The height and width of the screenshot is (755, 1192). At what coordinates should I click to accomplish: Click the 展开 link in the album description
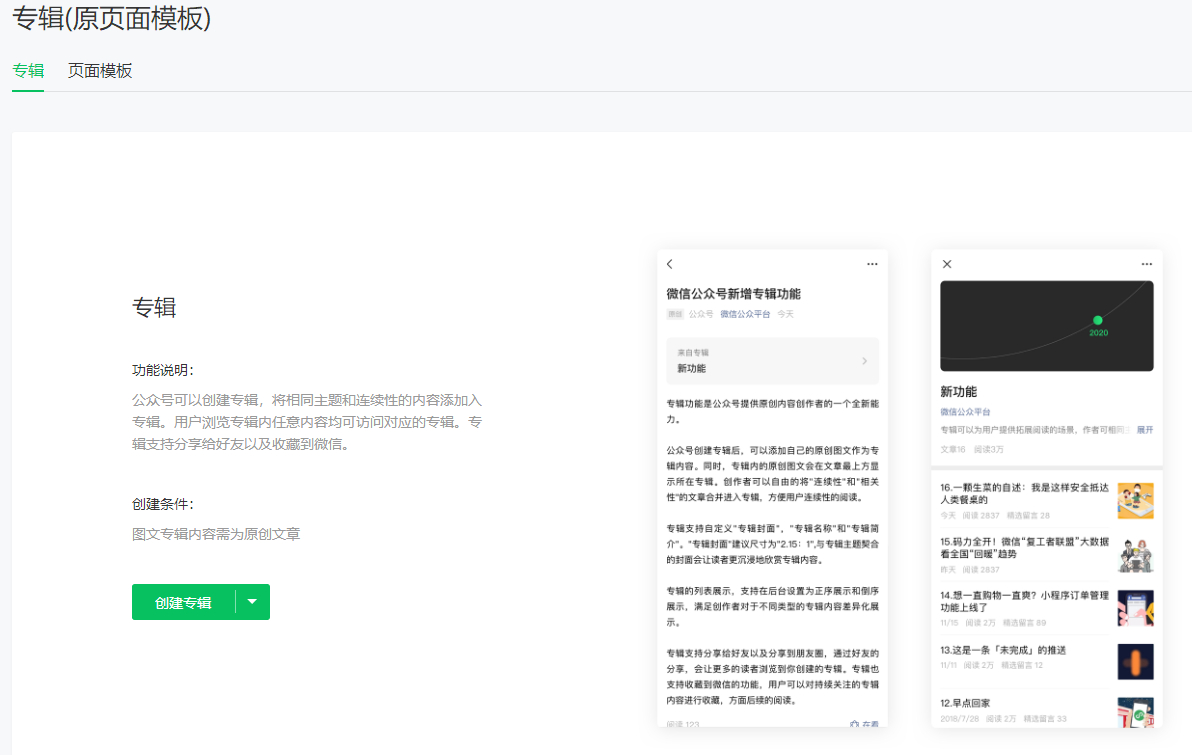(1144, 430)
